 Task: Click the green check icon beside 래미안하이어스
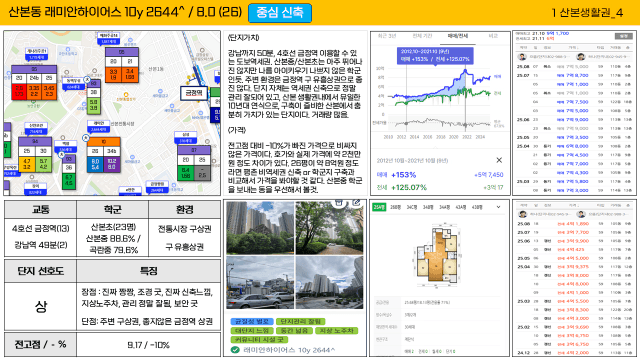coord(235,350)
